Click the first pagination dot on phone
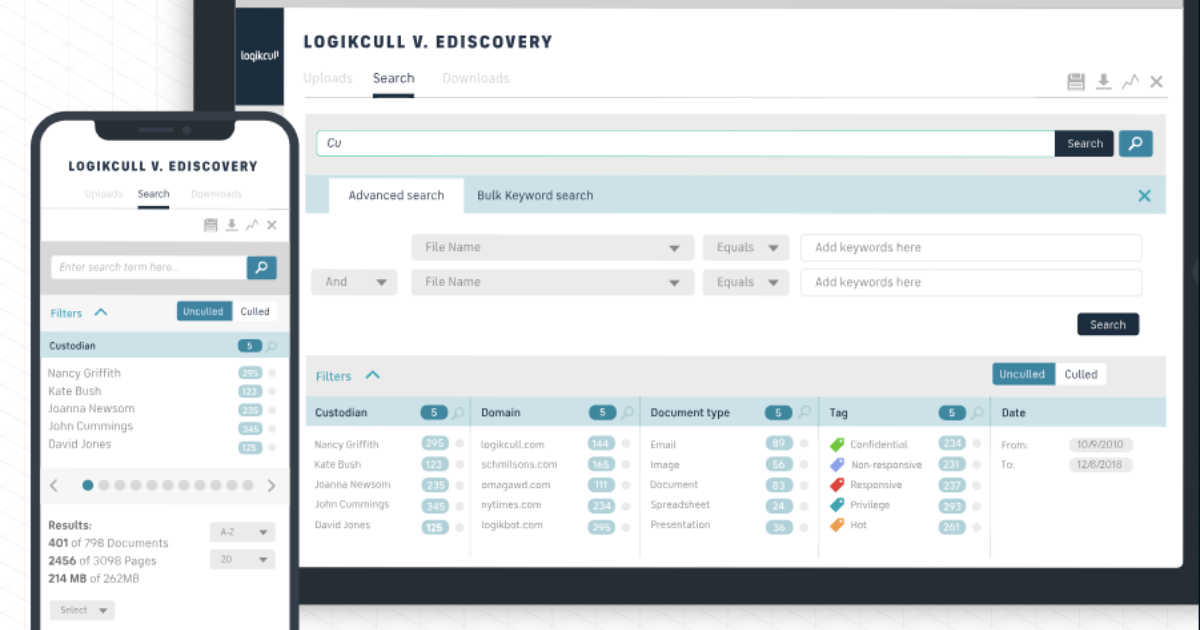This screenshot has height=630, width=1200. [x=88, y=486]
